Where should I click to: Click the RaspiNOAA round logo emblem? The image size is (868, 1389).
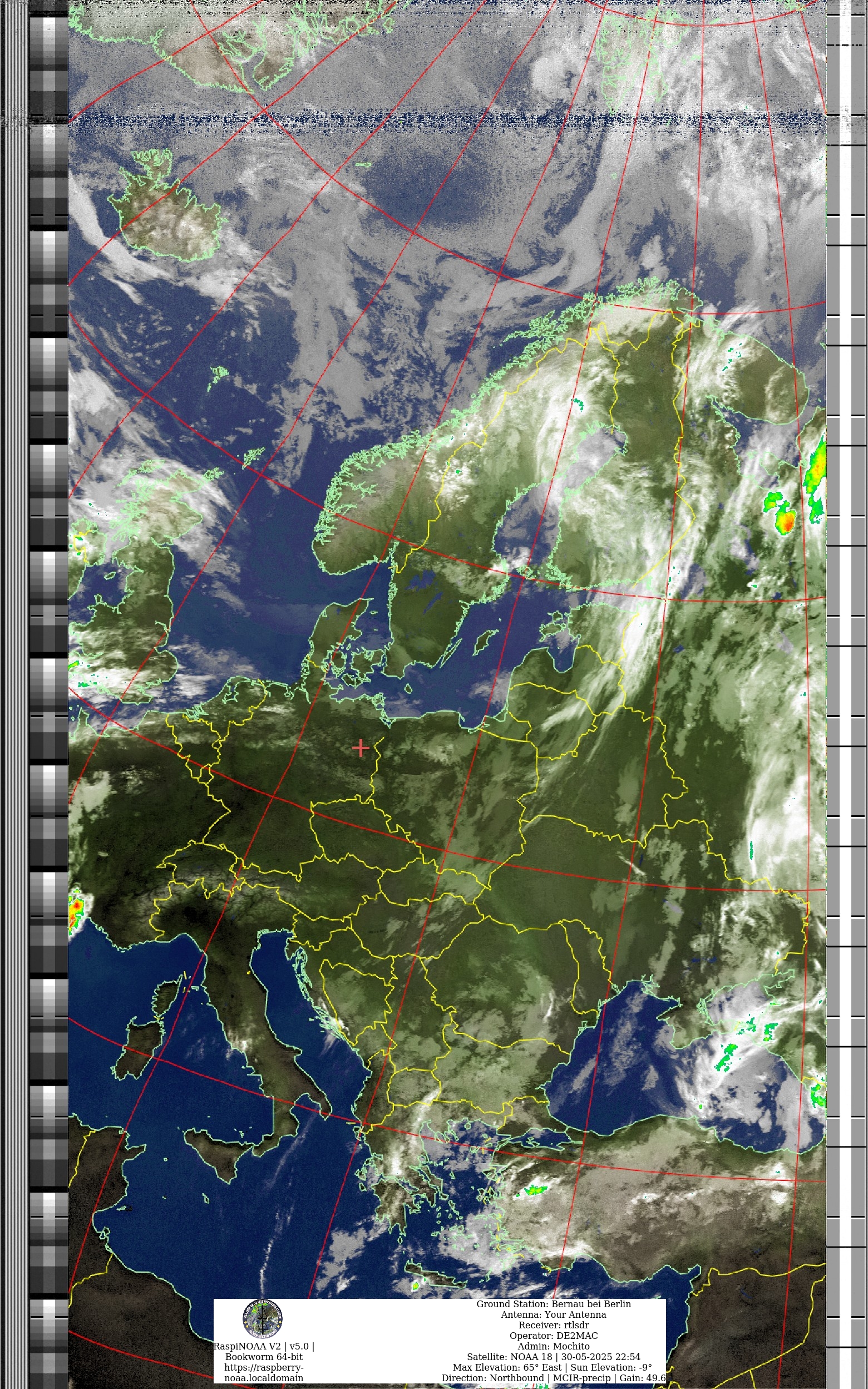tap(263, 1318)
